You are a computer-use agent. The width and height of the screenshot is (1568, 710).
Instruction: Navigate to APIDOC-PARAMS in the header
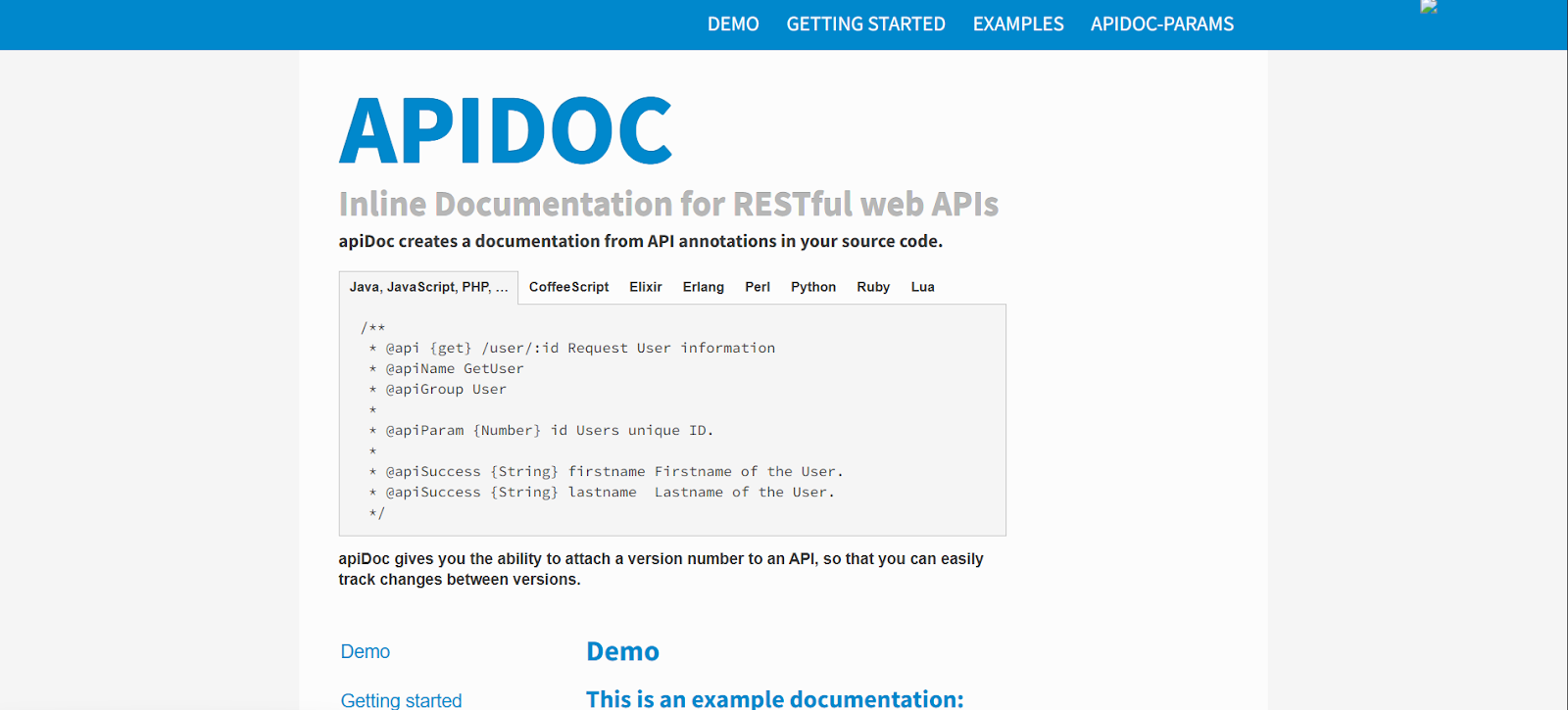pyautogui.click(x=1161, y=24)
